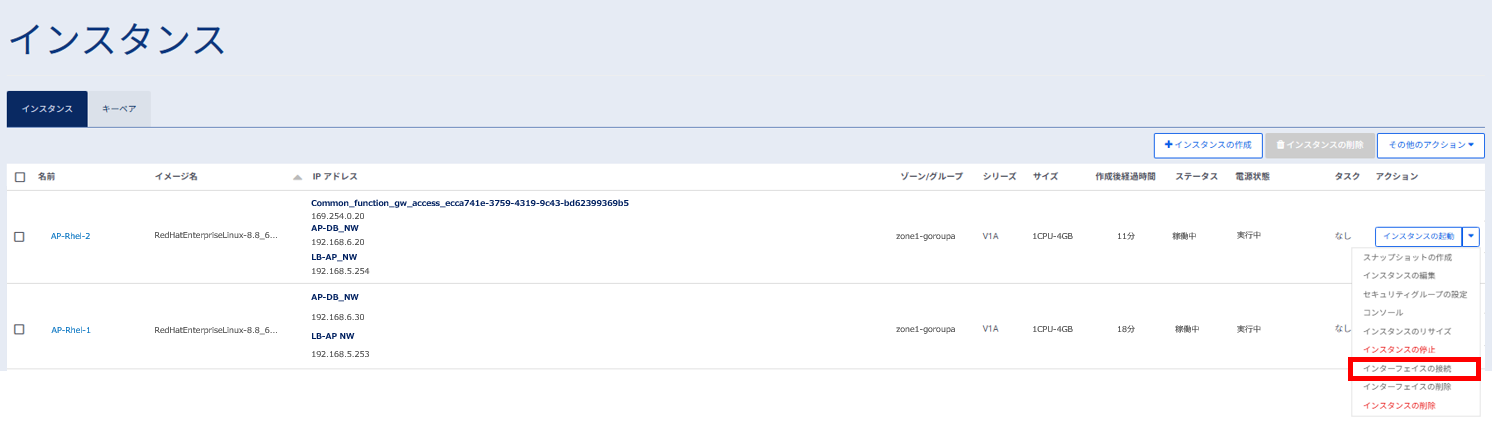Open the AP-Rhel-1 instance link
The height and width of the screenshot is (423, 1493).
(x=71, y=330)
